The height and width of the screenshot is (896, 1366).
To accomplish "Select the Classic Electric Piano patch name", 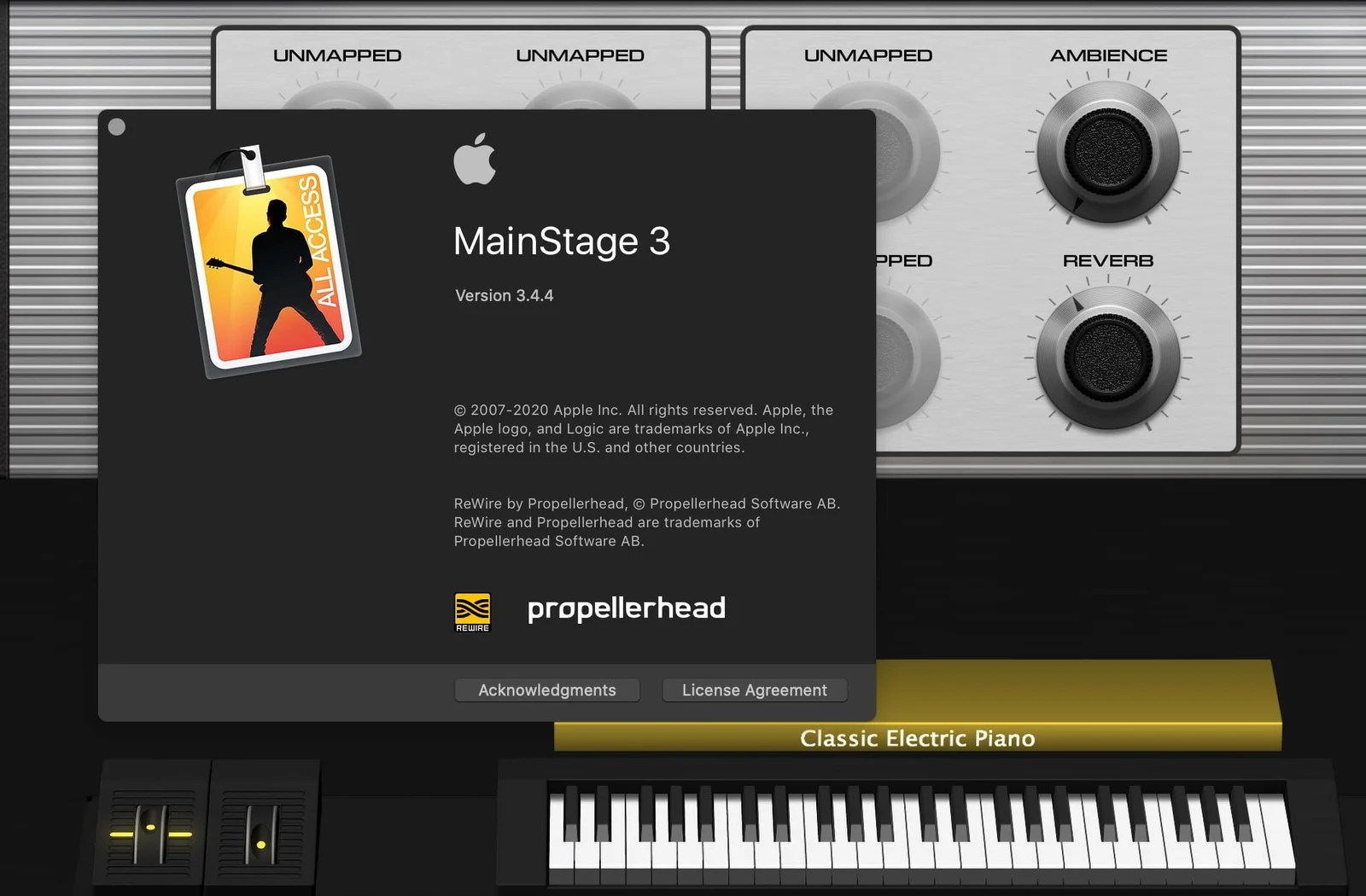I will pyautogui.click(x=918, y=738).
